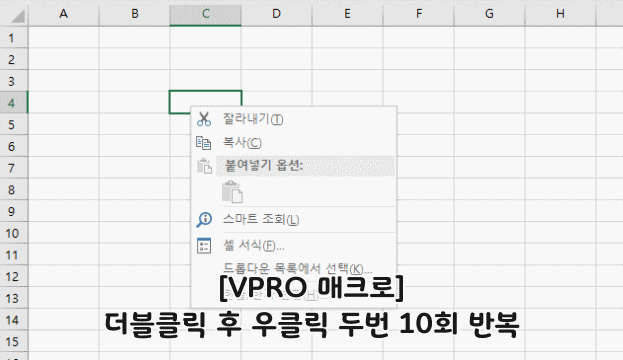Screen dimensions: 623x360
Task: Click cell E3
Action: click(347, 81)
